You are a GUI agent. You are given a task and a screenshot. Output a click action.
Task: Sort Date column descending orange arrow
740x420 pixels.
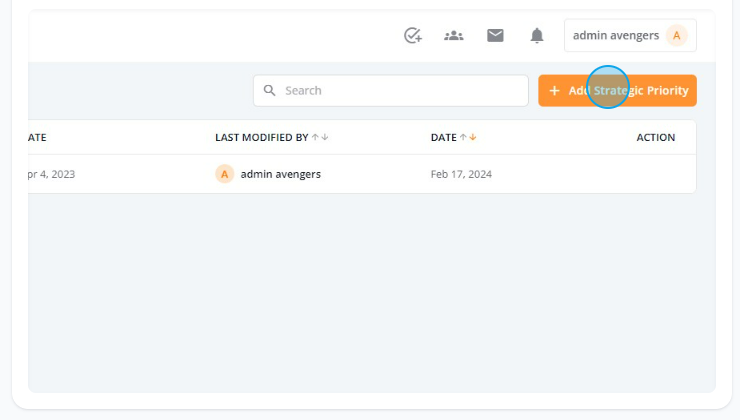coord(472,137)
